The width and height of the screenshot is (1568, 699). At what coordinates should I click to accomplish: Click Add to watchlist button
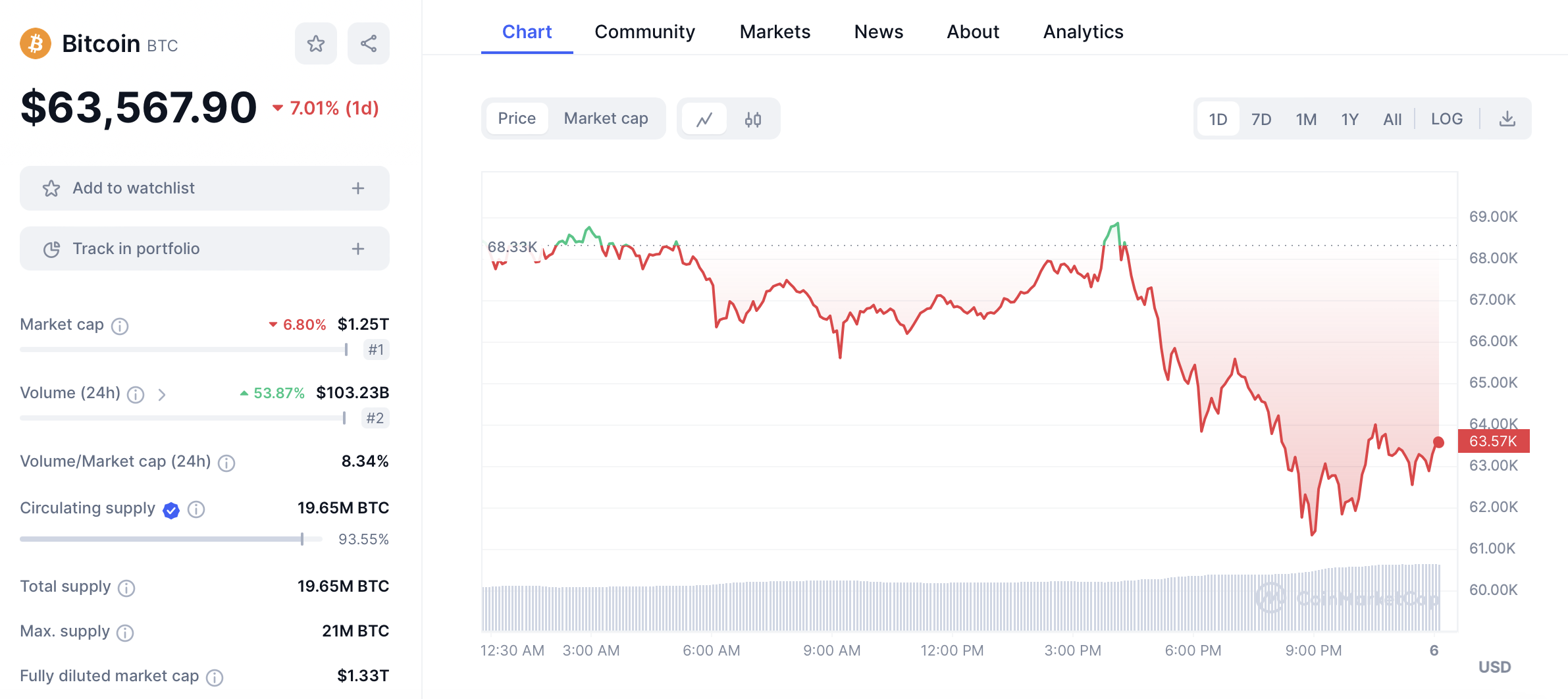(134, 188)
